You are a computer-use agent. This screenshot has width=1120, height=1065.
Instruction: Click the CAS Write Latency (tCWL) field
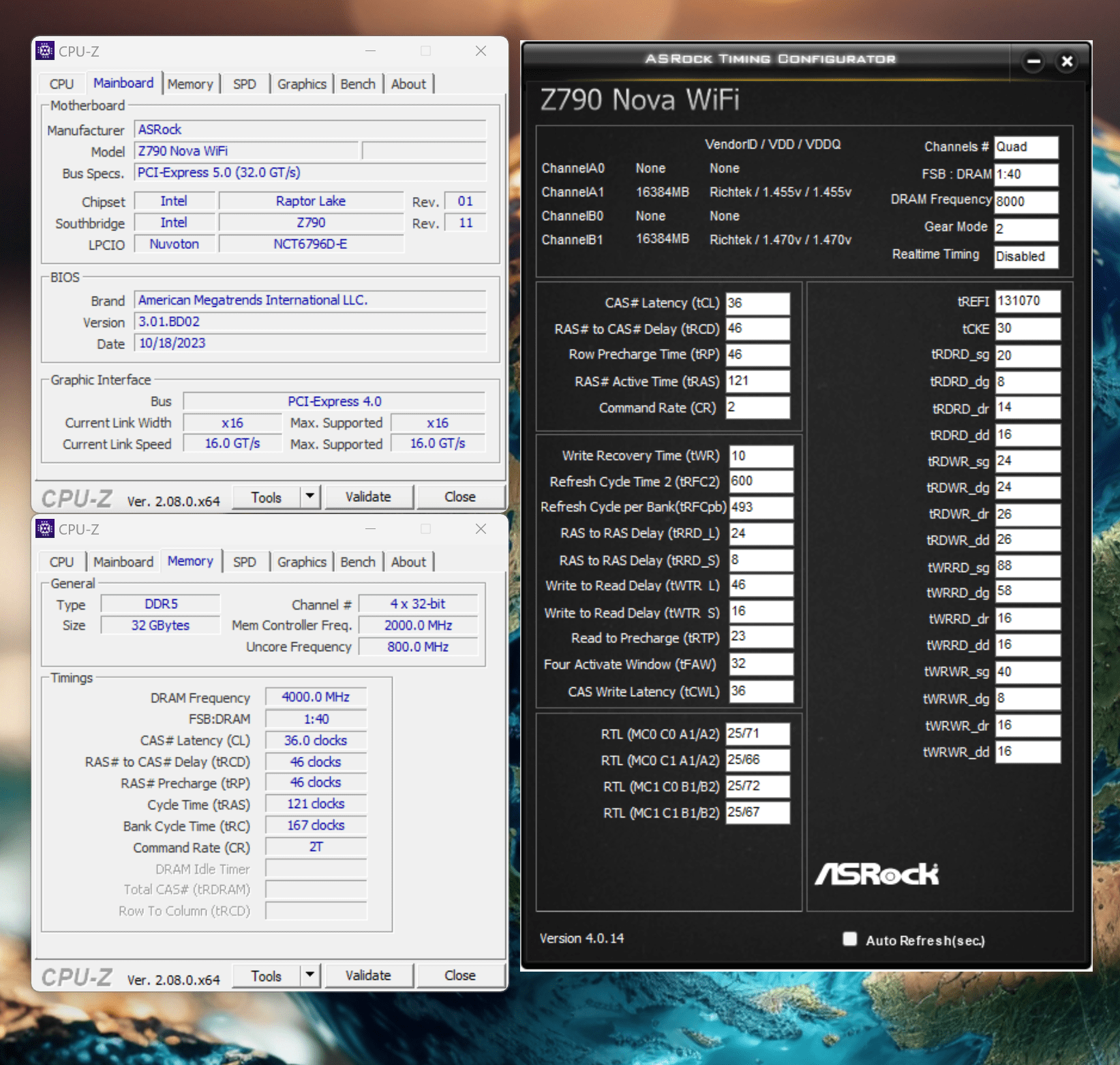coord(761,691)
